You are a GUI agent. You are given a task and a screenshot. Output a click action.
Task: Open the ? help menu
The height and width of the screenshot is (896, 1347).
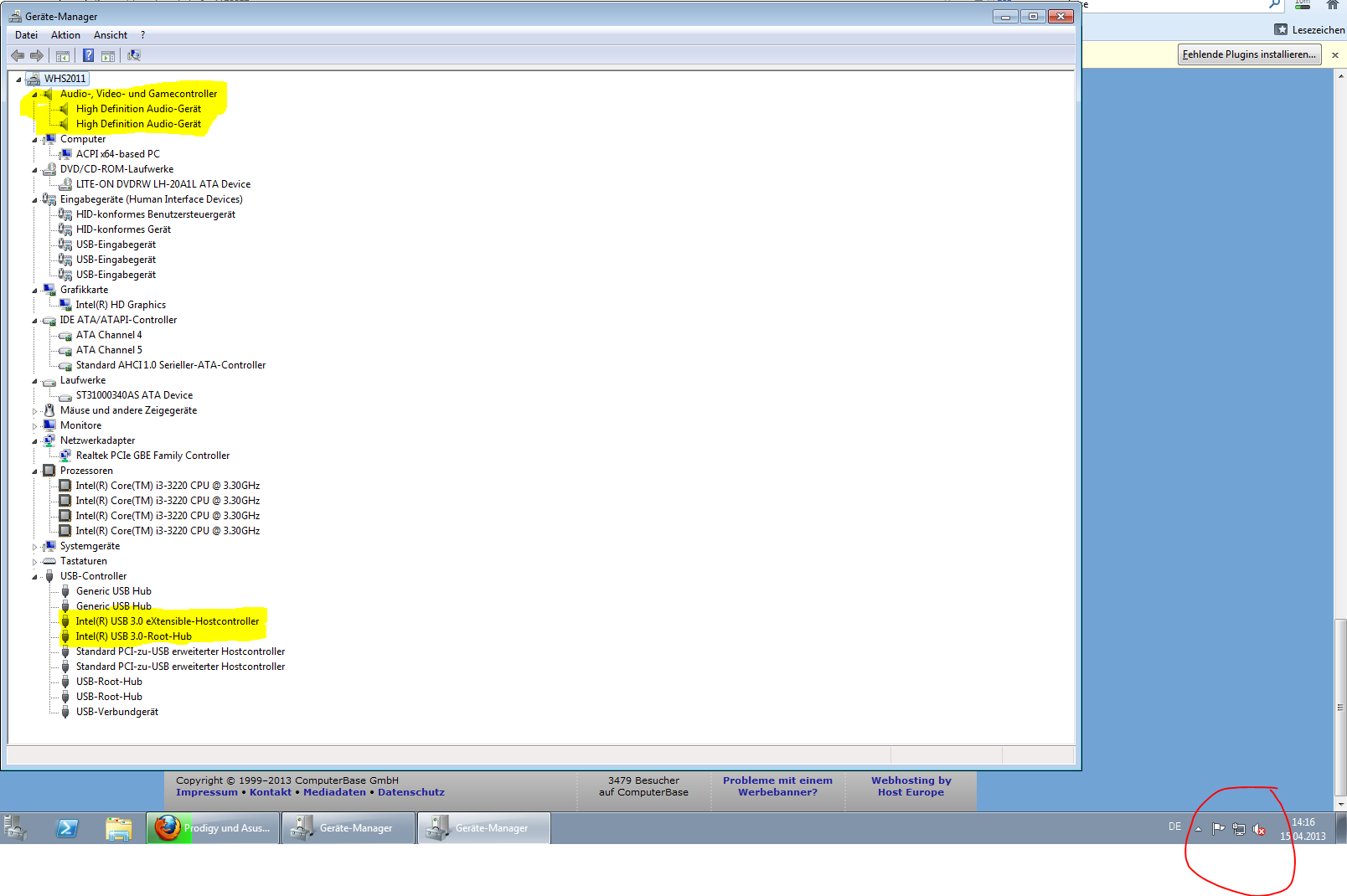[142, 35]
